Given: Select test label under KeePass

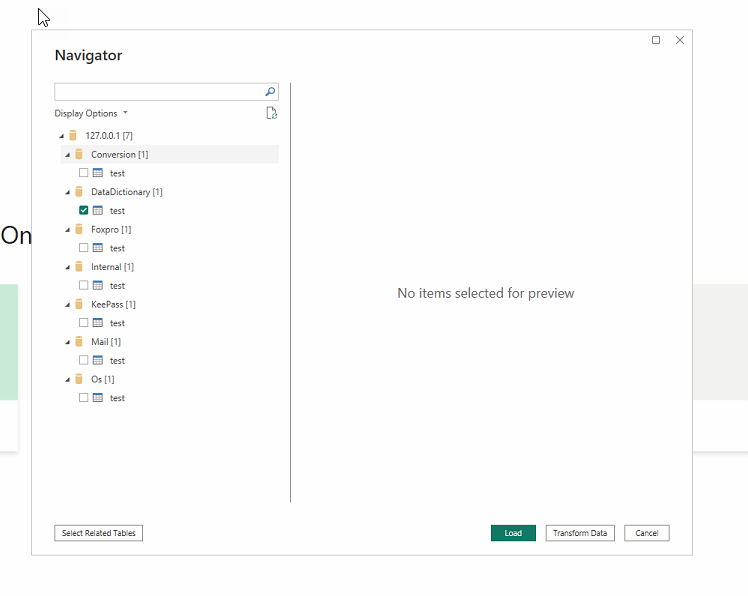Looking at the screenshot, I should click(x=117, y=323).
